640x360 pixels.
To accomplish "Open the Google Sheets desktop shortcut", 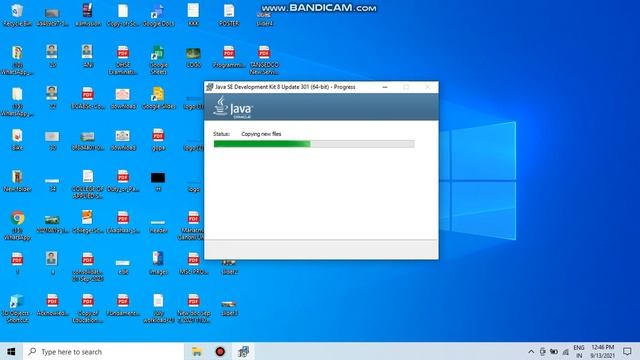I will (158, 60).
